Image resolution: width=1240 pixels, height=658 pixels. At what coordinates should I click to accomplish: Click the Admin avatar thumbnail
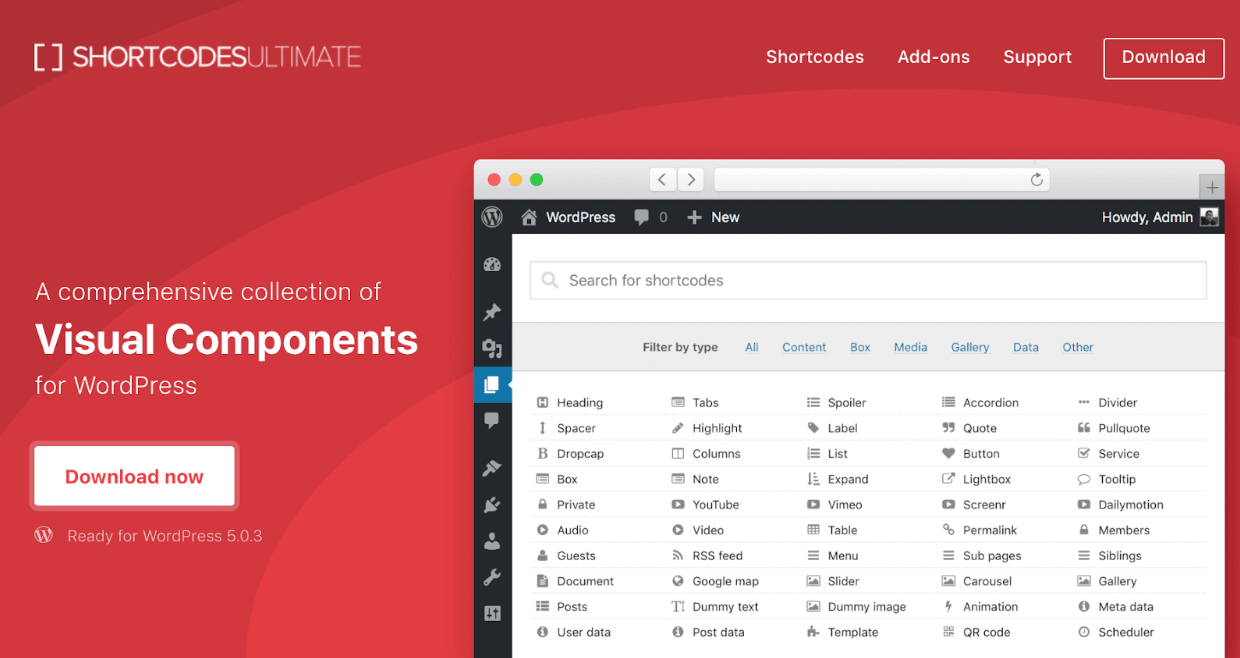[1209, 217]
